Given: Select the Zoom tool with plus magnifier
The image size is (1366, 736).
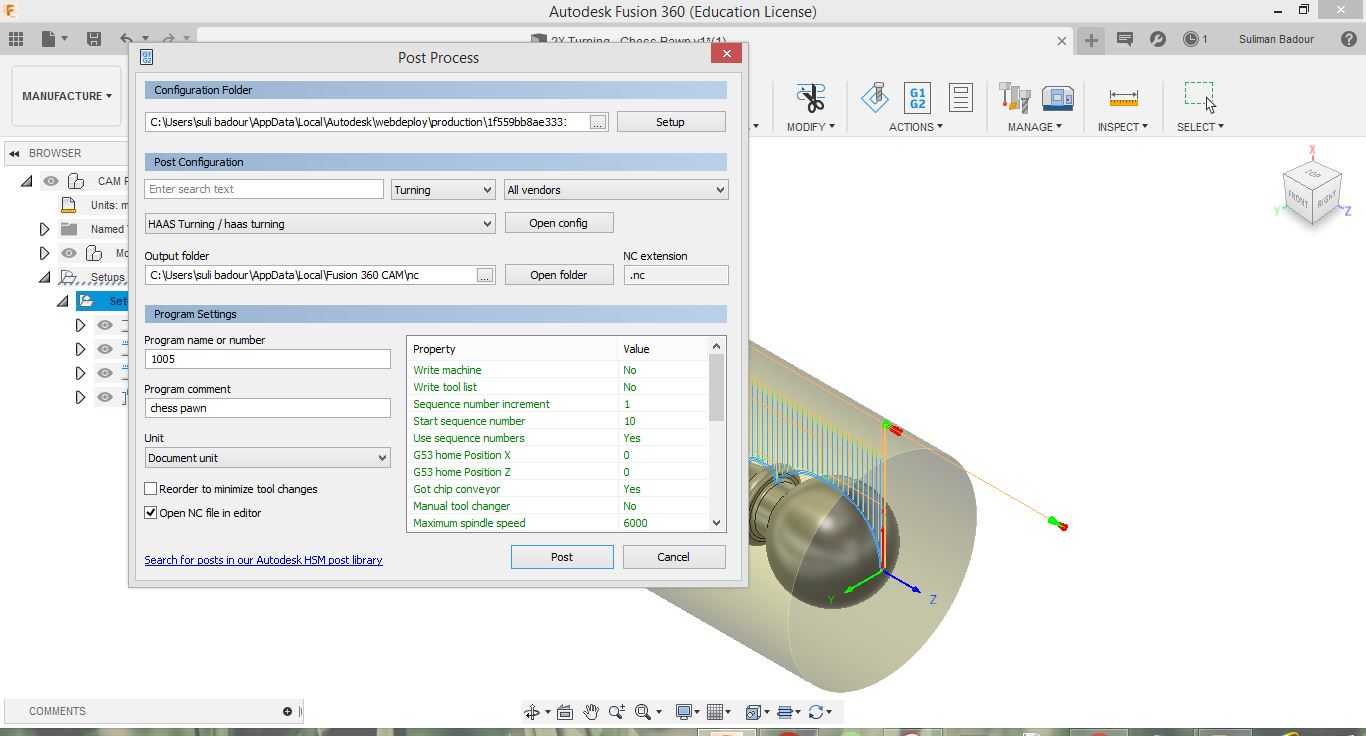Looking at the screenshot, I should pyautogui.click(x=617, y=712).
